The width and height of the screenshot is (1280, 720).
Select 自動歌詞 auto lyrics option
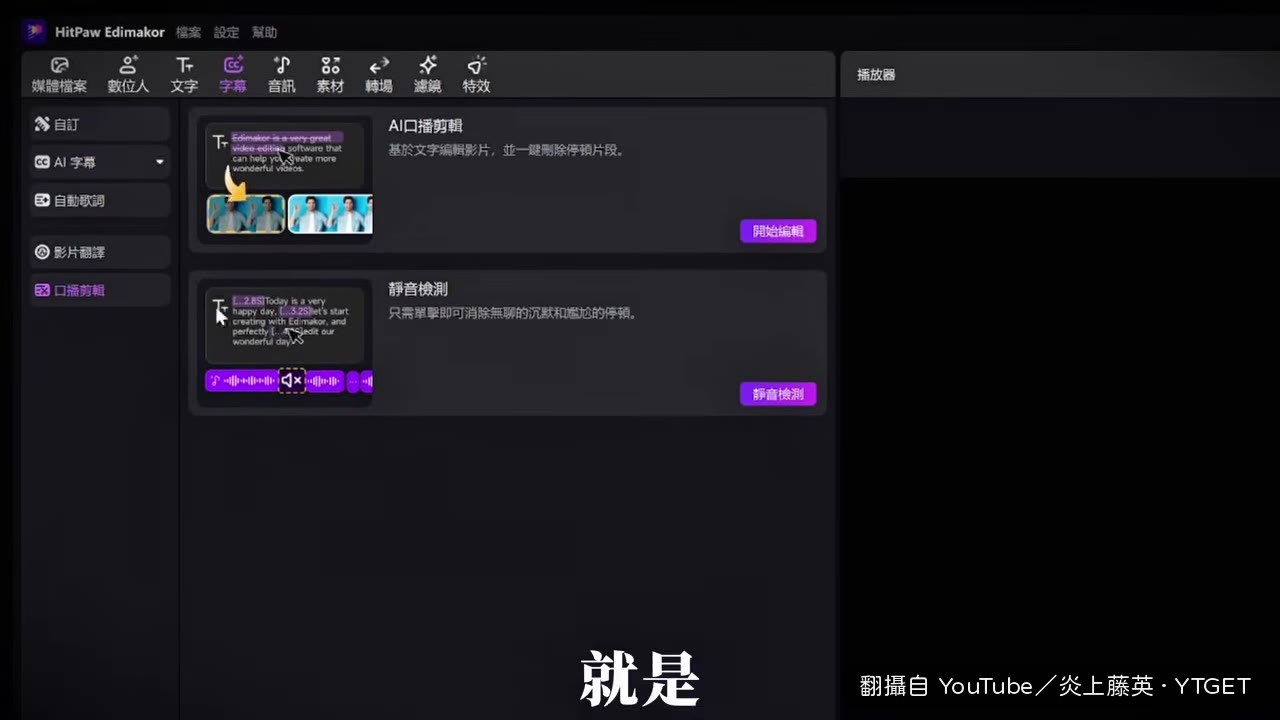(x=100, y=200)
